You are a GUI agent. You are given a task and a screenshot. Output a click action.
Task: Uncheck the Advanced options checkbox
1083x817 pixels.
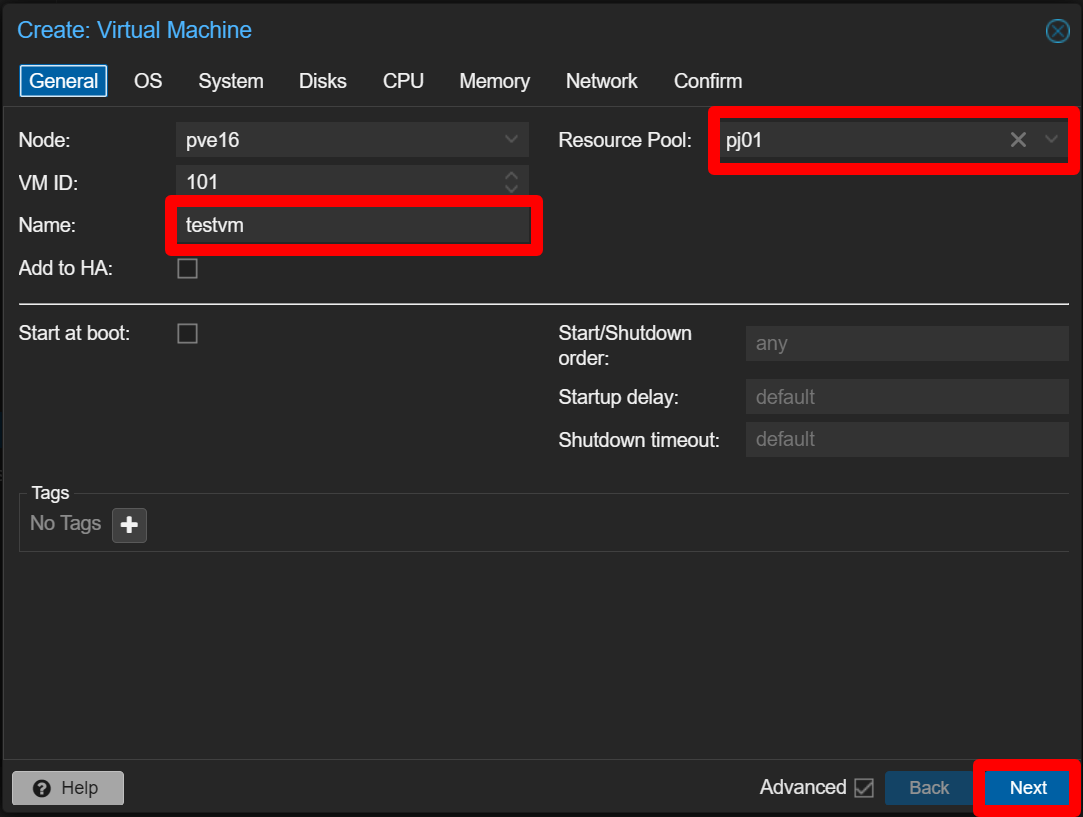(x=864, y=788)
